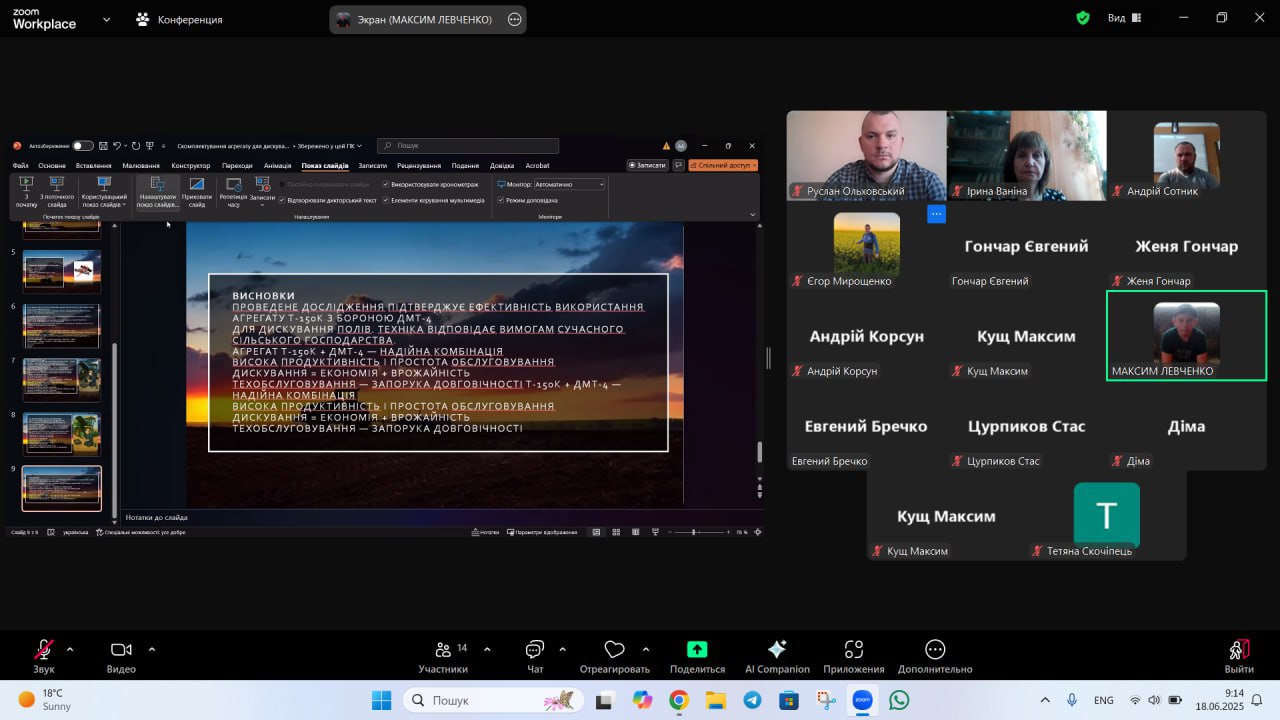
Task: Open Chrome from the taskbar
Action: (679, 700)
